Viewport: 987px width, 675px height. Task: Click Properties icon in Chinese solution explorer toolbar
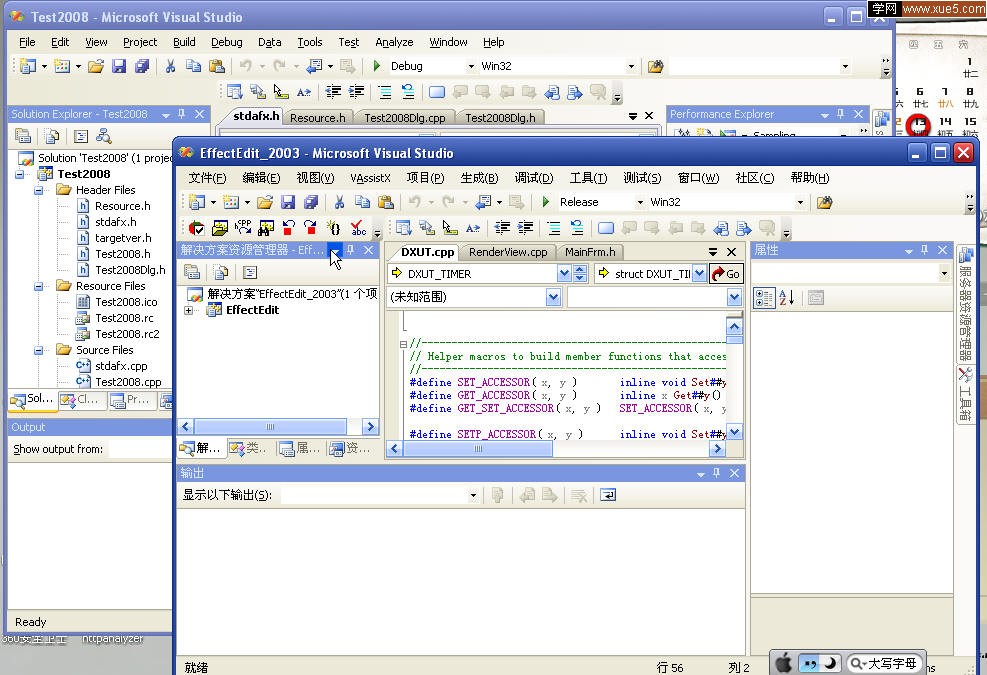tap(192, 272)
